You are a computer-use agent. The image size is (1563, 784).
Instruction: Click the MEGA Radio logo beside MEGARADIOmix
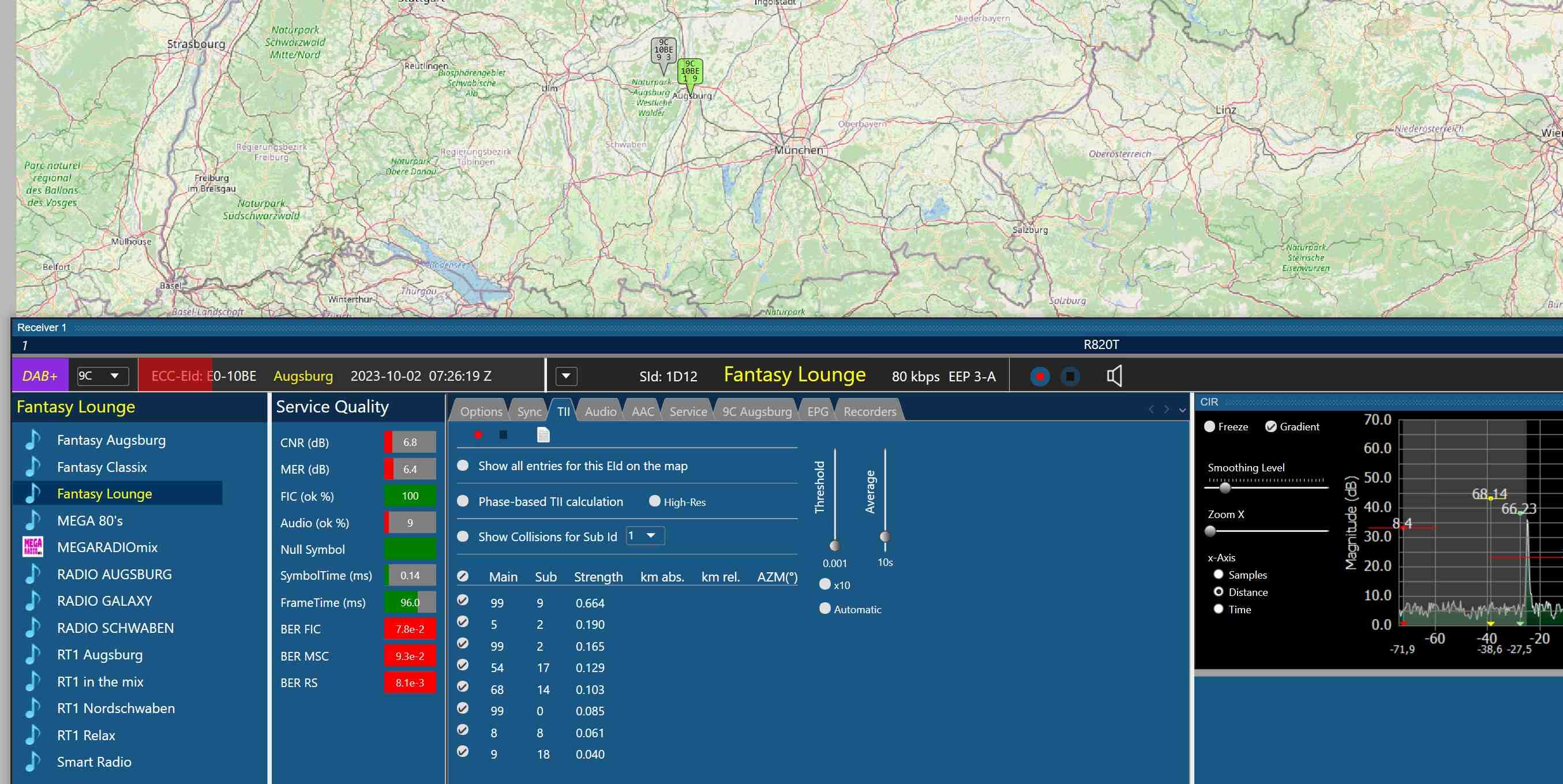coord(33,547)
